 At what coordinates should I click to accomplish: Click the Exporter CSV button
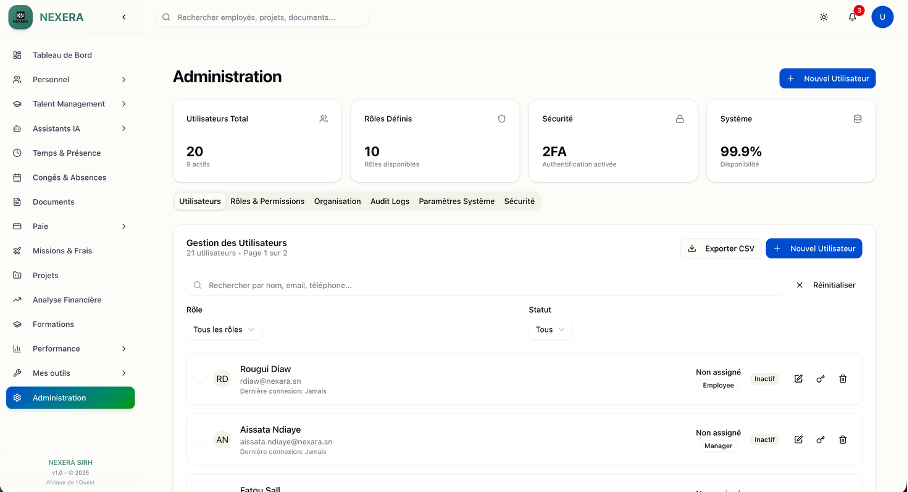720,248
